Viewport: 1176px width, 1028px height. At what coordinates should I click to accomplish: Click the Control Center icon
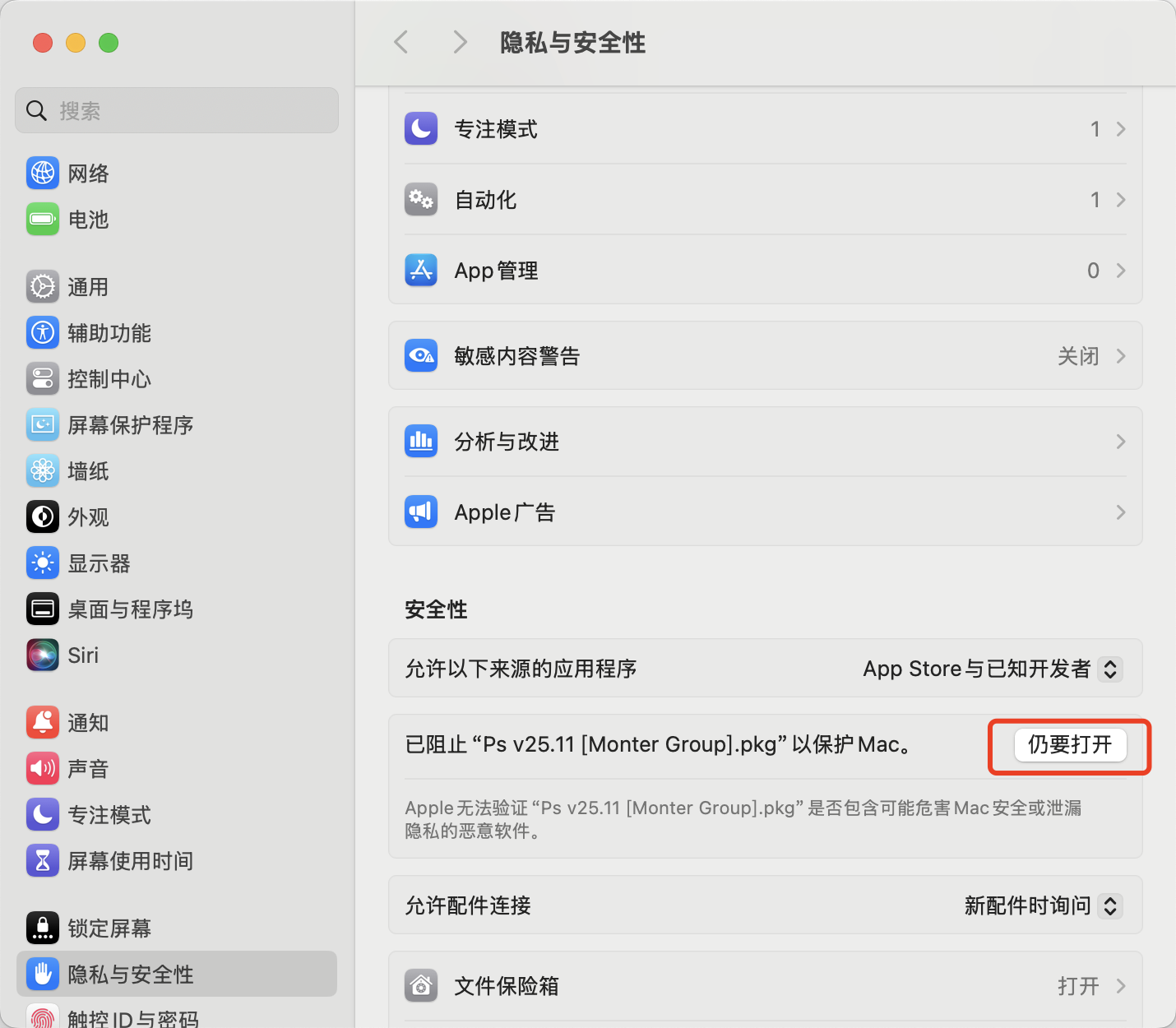point(43,379)
